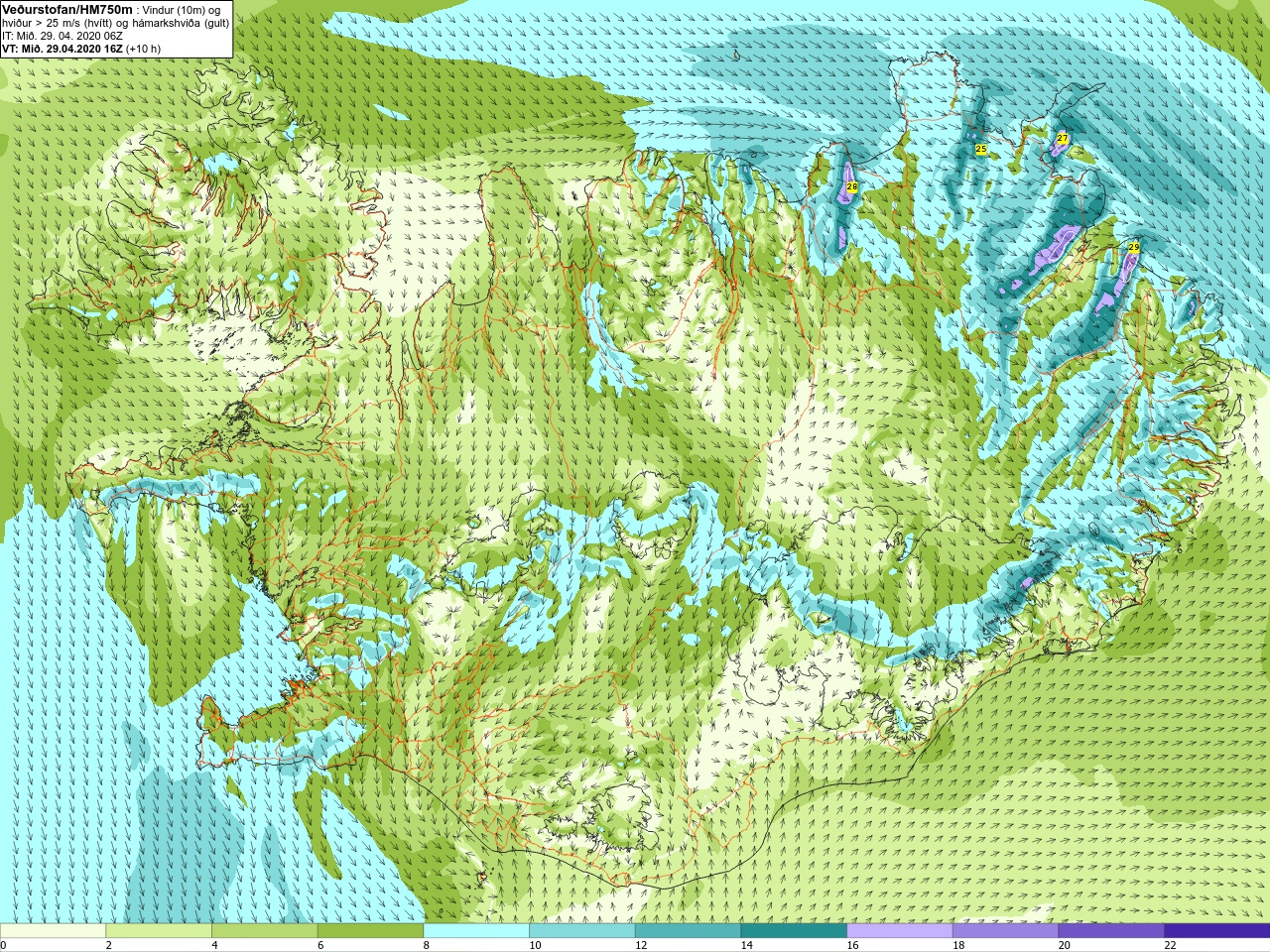Screen dimensions: 1270x952
Task: Select the dark teal 14–16 m/s legend swatch
Action: (x=794, y=931)
